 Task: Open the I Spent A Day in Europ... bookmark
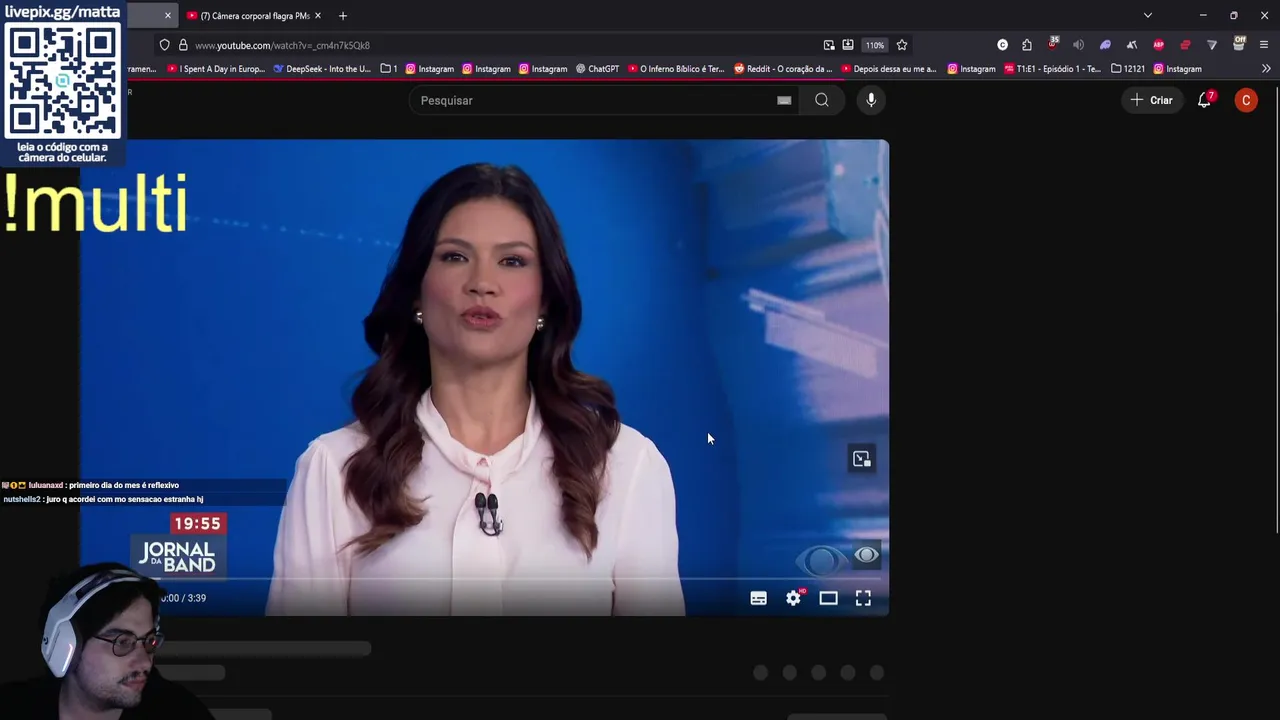(x=216, y=69)
